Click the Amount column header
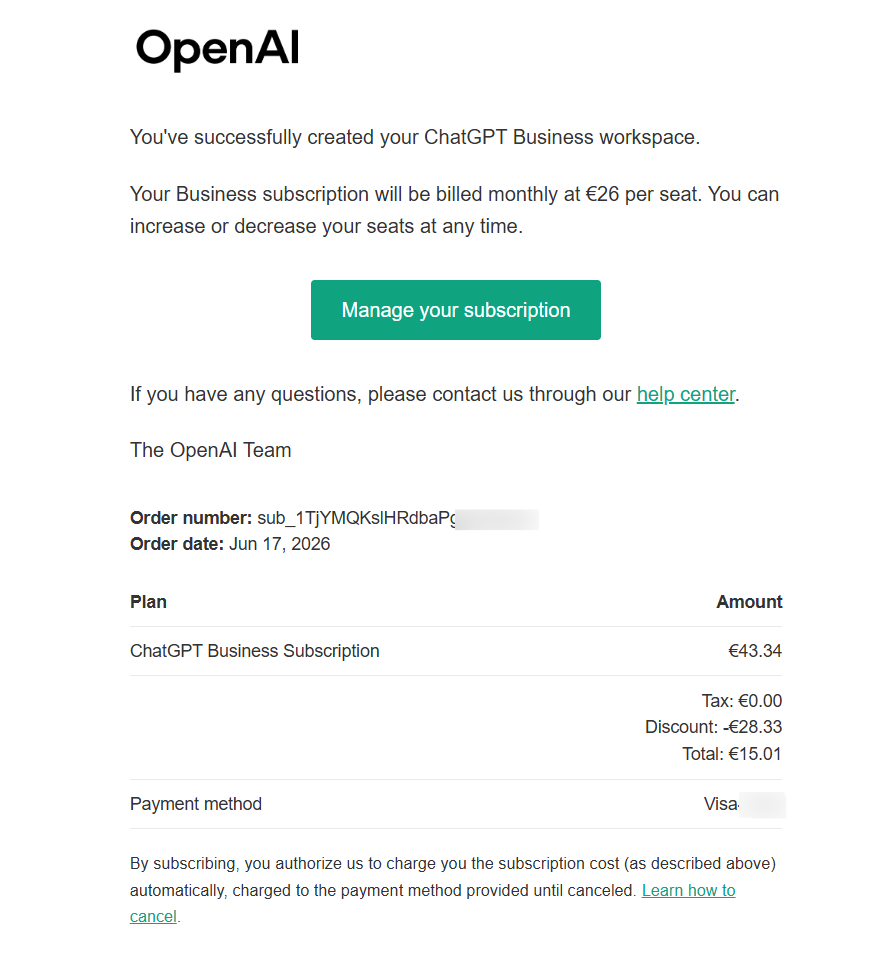The width and height of the screenshot is (877, 955). point(749,602)
